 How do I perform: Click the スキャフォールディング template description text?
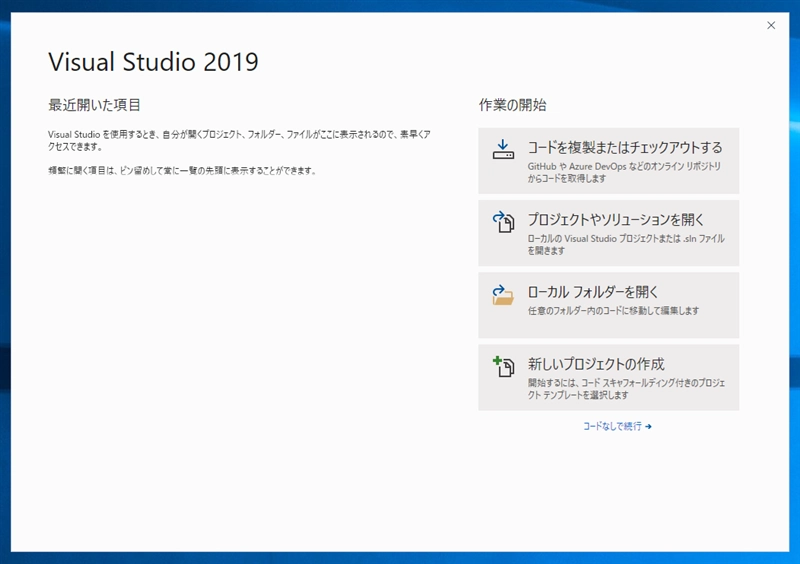pyautogui.click(x=627, y=389)
